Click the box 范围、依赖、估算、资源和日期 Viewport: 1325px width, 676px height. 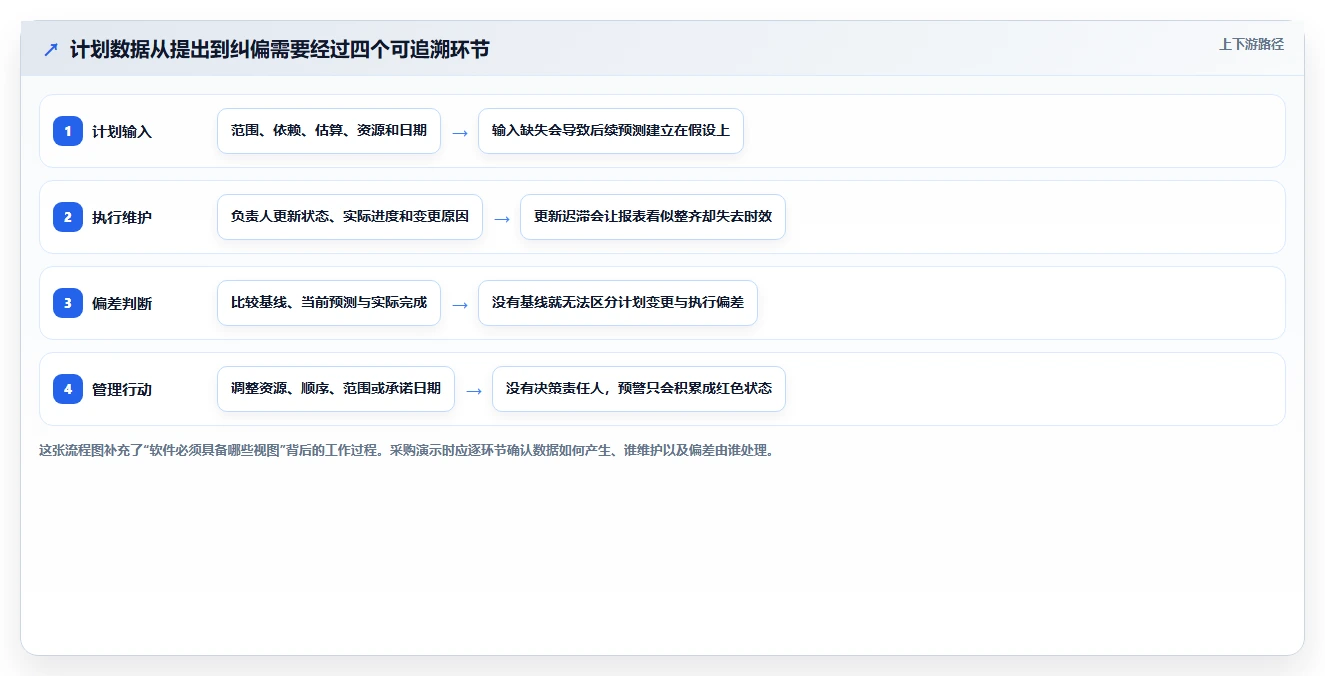click(329, 131)
